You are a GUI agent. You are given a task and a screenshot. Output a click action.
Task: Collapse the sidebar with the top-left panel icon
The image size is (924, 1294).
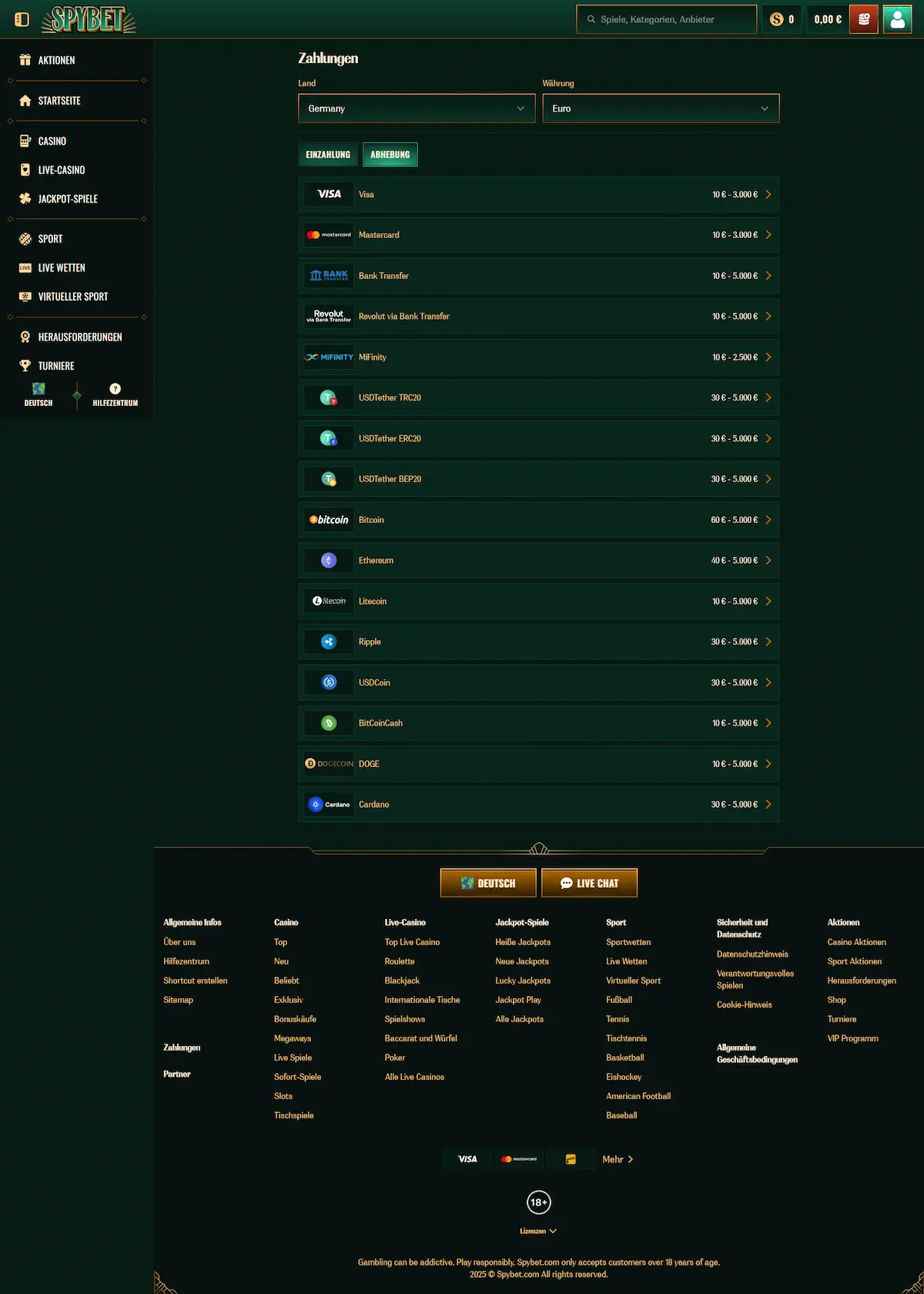tap(22, 19)
